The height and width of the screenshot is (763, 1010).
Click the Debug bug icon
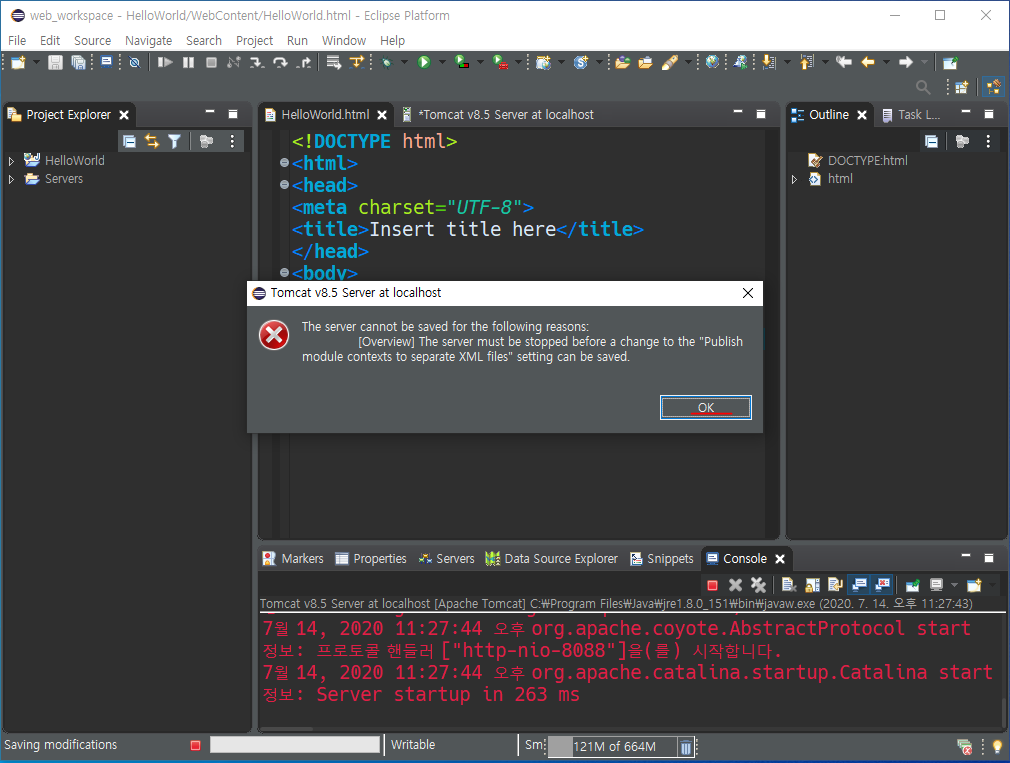click(386, 62)
